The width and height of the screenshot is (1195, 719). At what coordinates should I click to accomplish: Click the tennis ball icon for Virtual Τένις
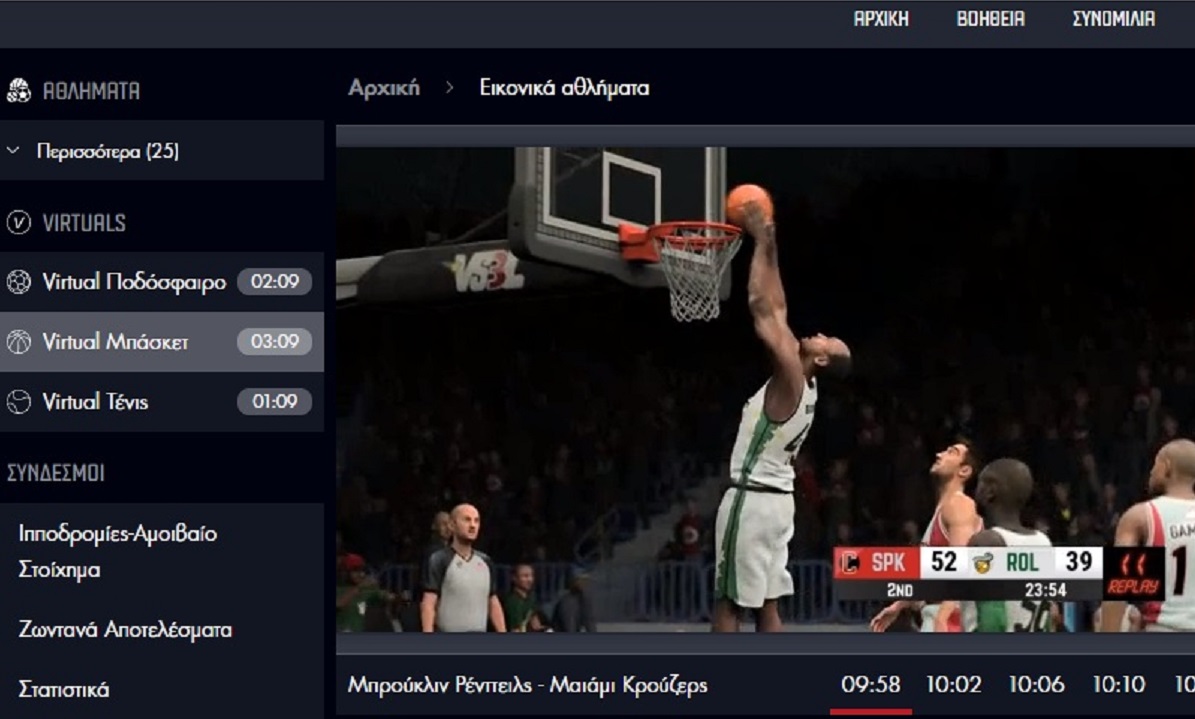pyautogui.click(x=18, y=402)
